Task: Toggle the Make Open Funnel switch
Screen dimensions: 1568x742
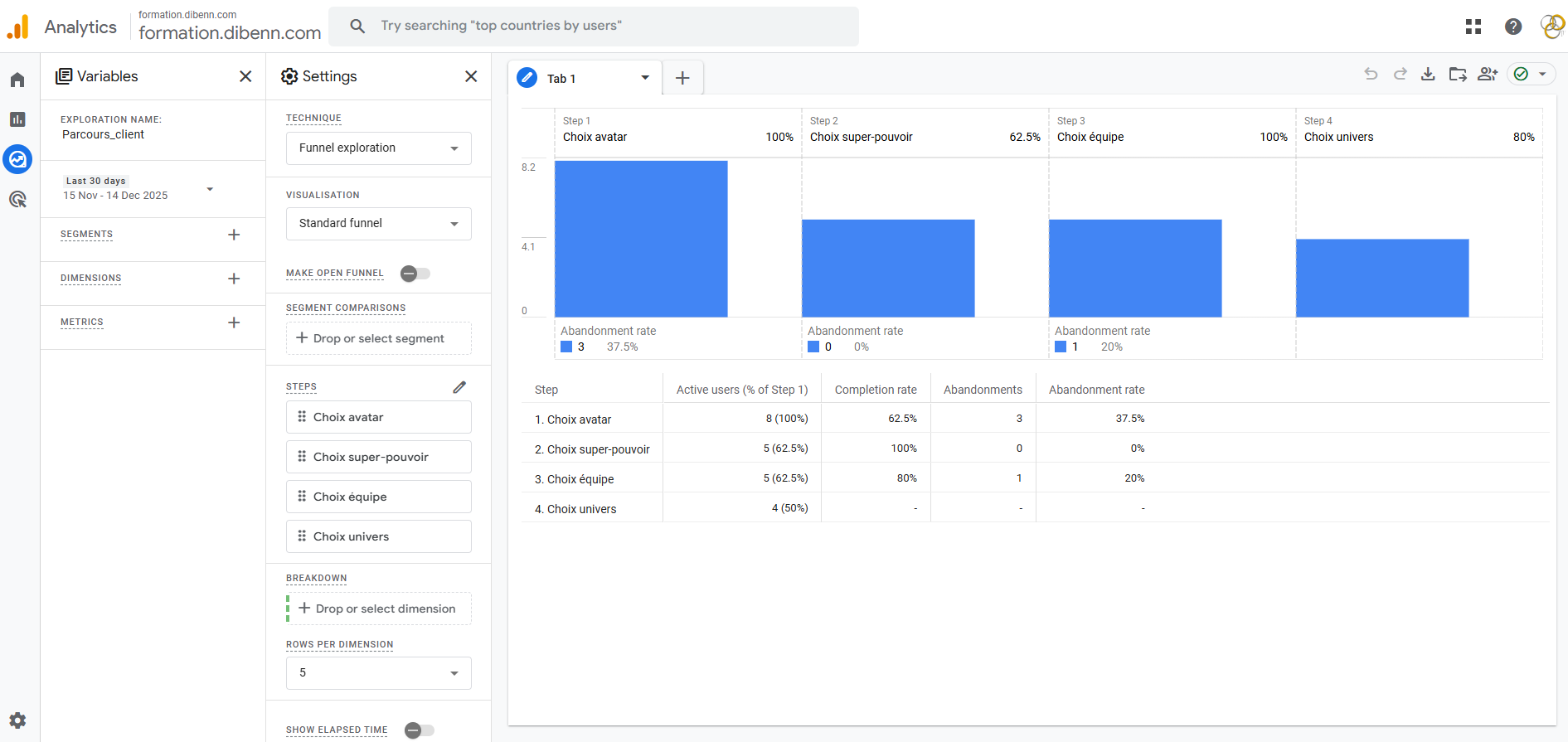Action: (415, 274)
